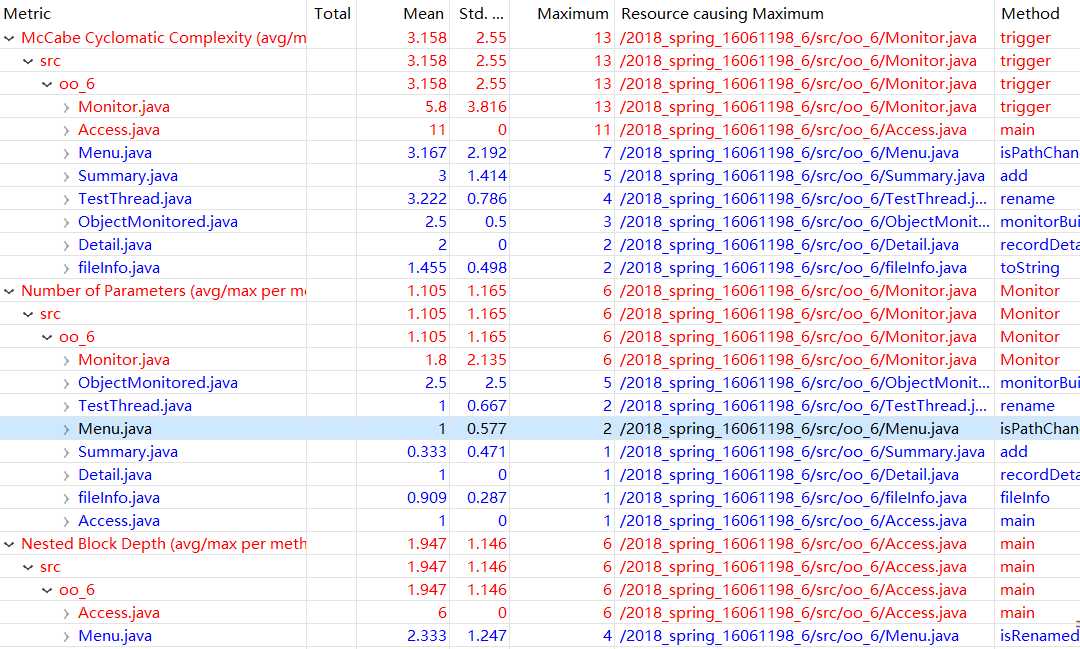Collapse the Number of Parameters metric node

[x=10, y=291]
